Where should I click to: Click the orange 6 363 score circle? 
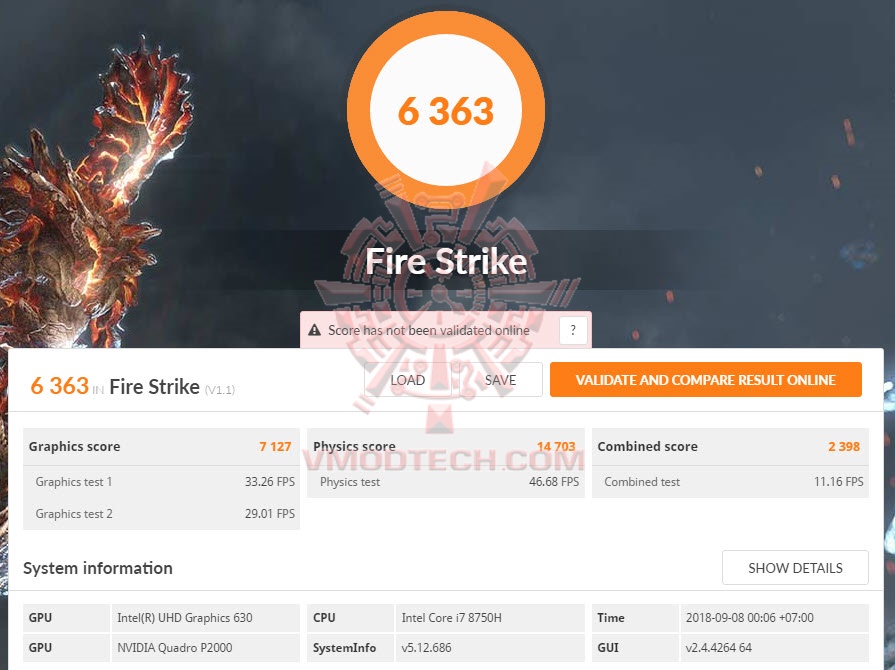446,110
